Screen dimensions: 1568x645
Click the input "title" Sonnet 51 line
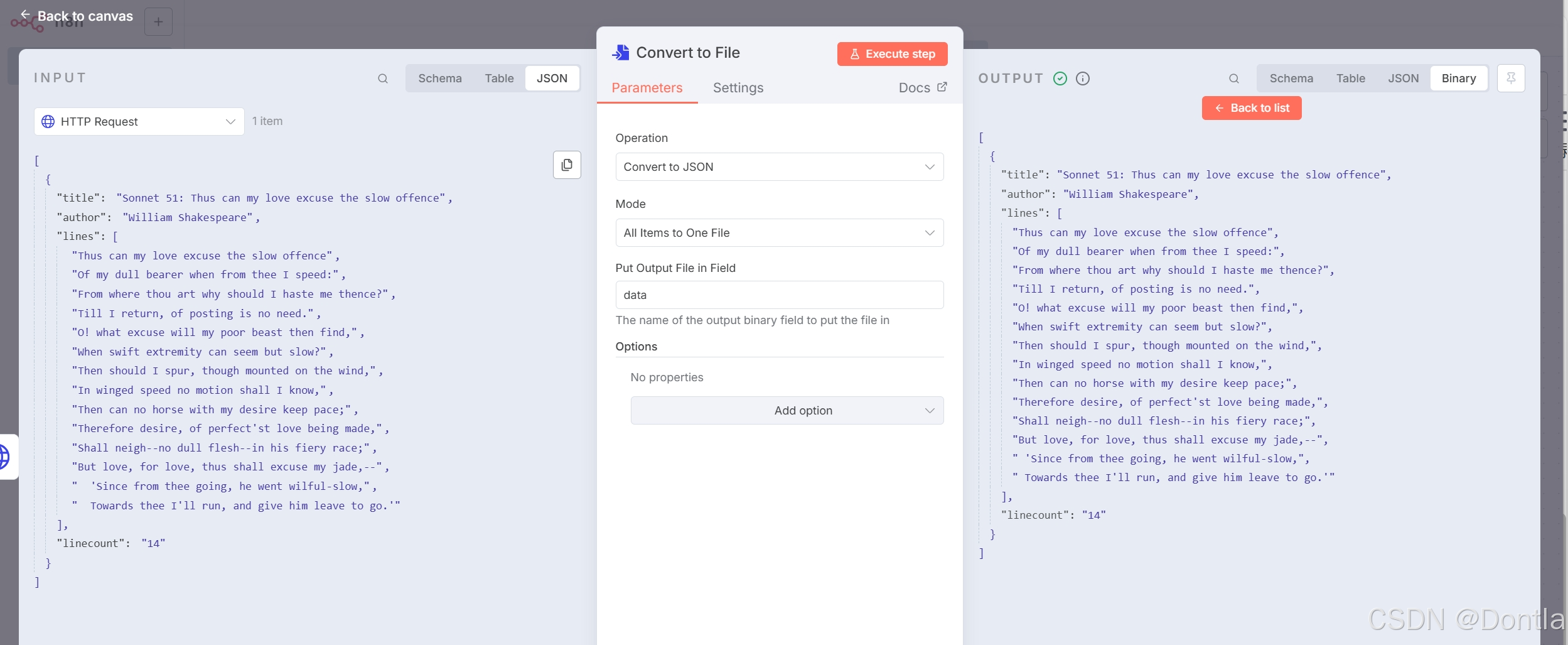click(254, 198)
